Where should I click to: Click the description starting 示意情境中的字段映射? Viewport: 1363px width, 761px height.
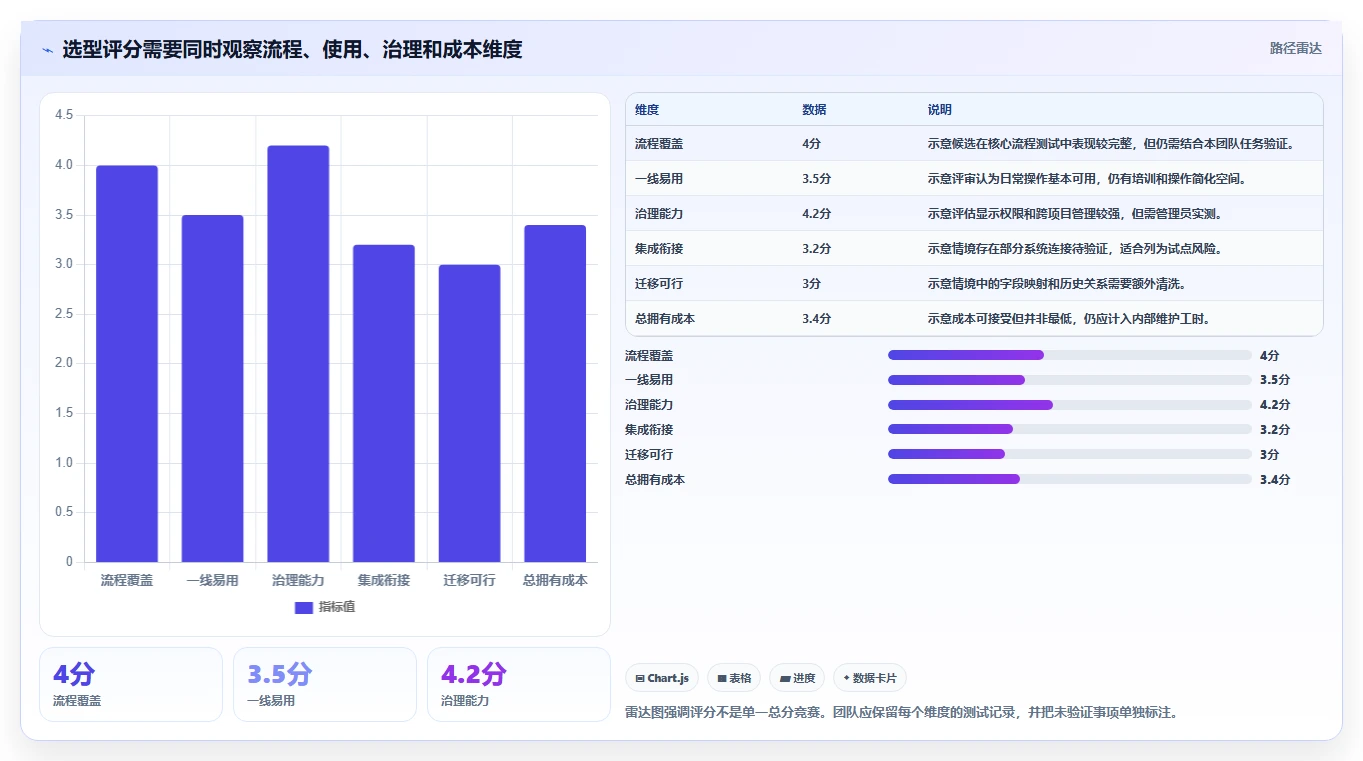click(x=1057, y=284)
